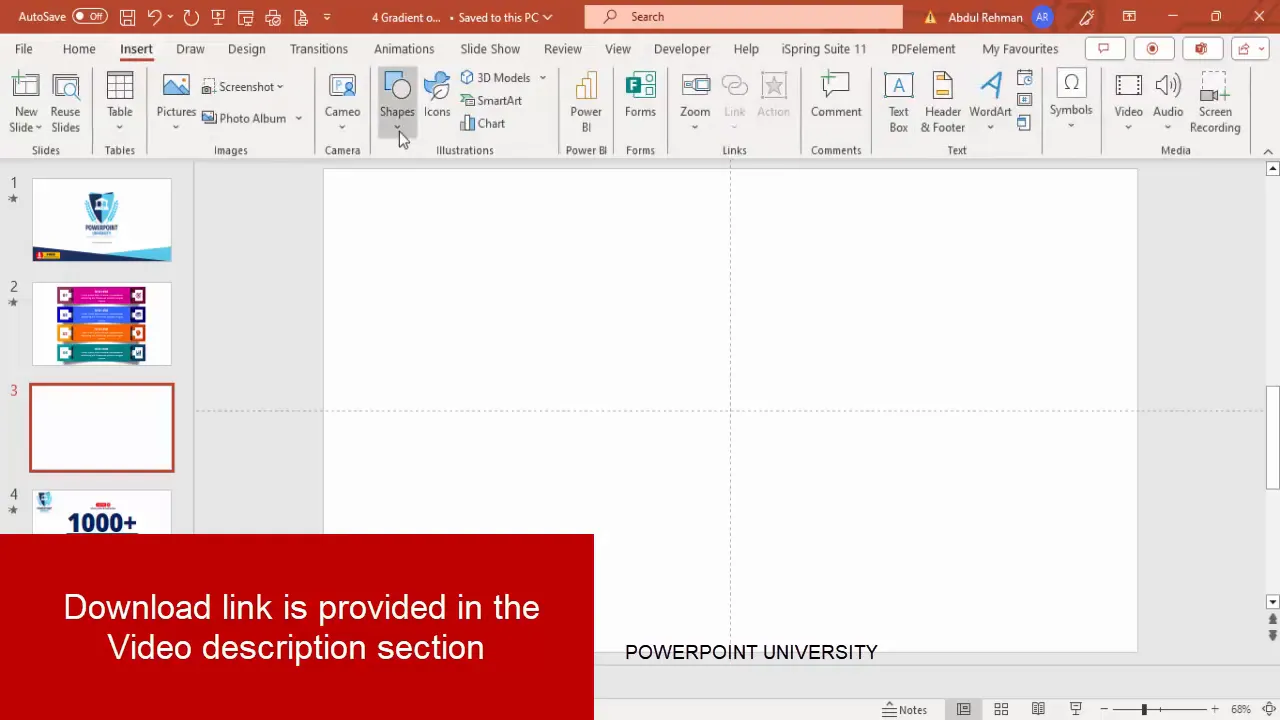Select slide 1 thumbnail
The width and height of the screenshot is (1280, 720).
click(102, 220)
